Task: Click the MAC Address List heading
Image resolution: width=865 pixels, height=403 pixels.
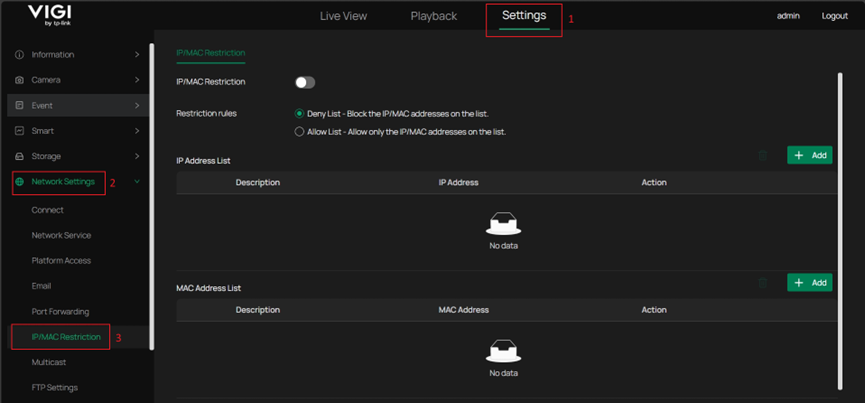Action: (x=209, y=288)
